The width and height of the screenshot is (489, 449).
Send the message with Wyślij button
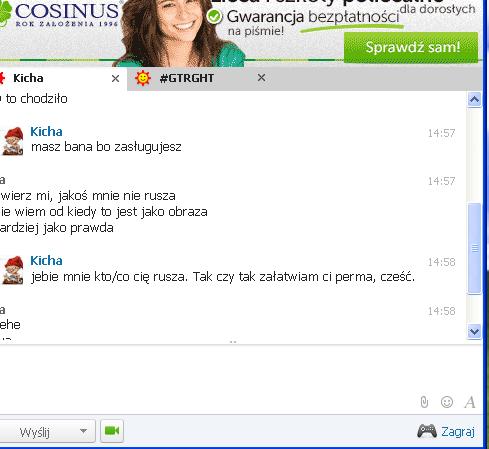pos(35,432)
